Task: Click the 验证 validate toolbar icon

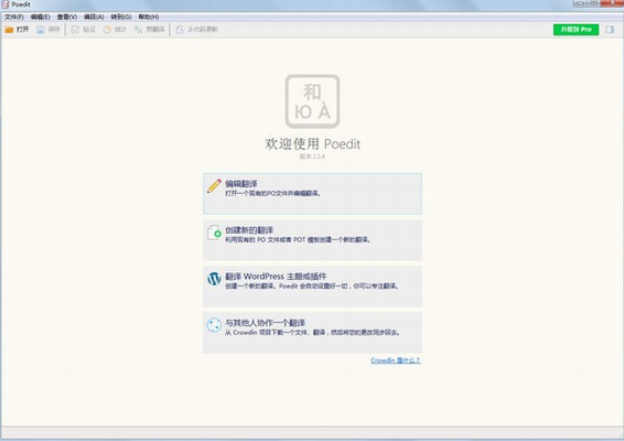Action: [x=75, y=29]
